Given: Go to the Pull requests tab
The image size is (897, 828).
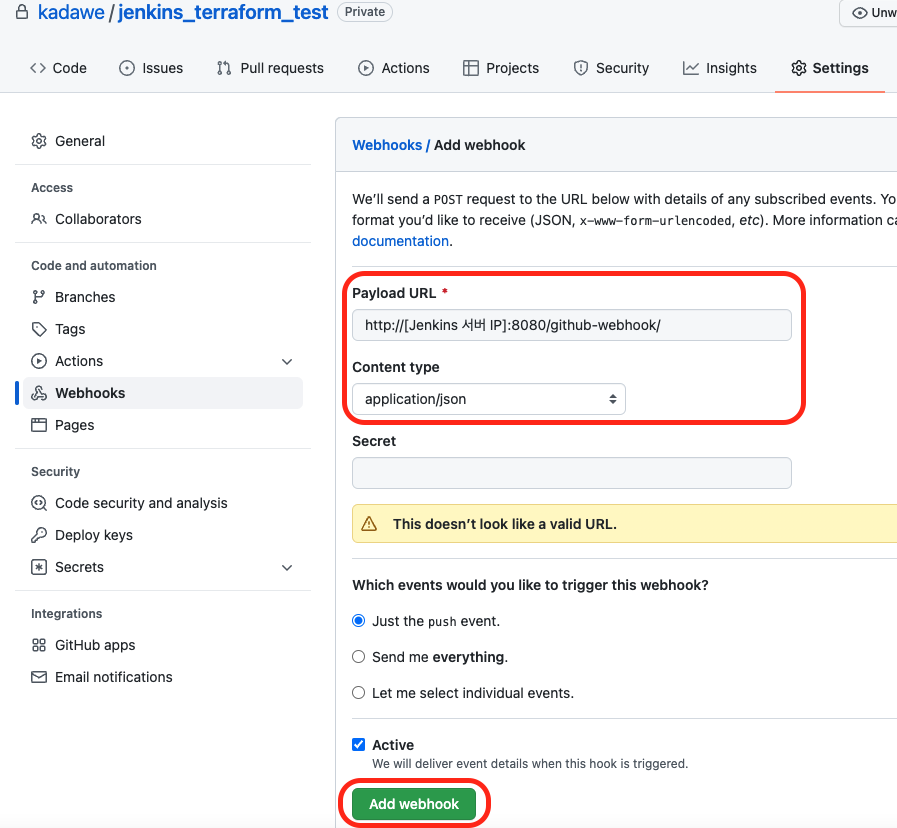Looking at the screenshot, I should (270, 68).
